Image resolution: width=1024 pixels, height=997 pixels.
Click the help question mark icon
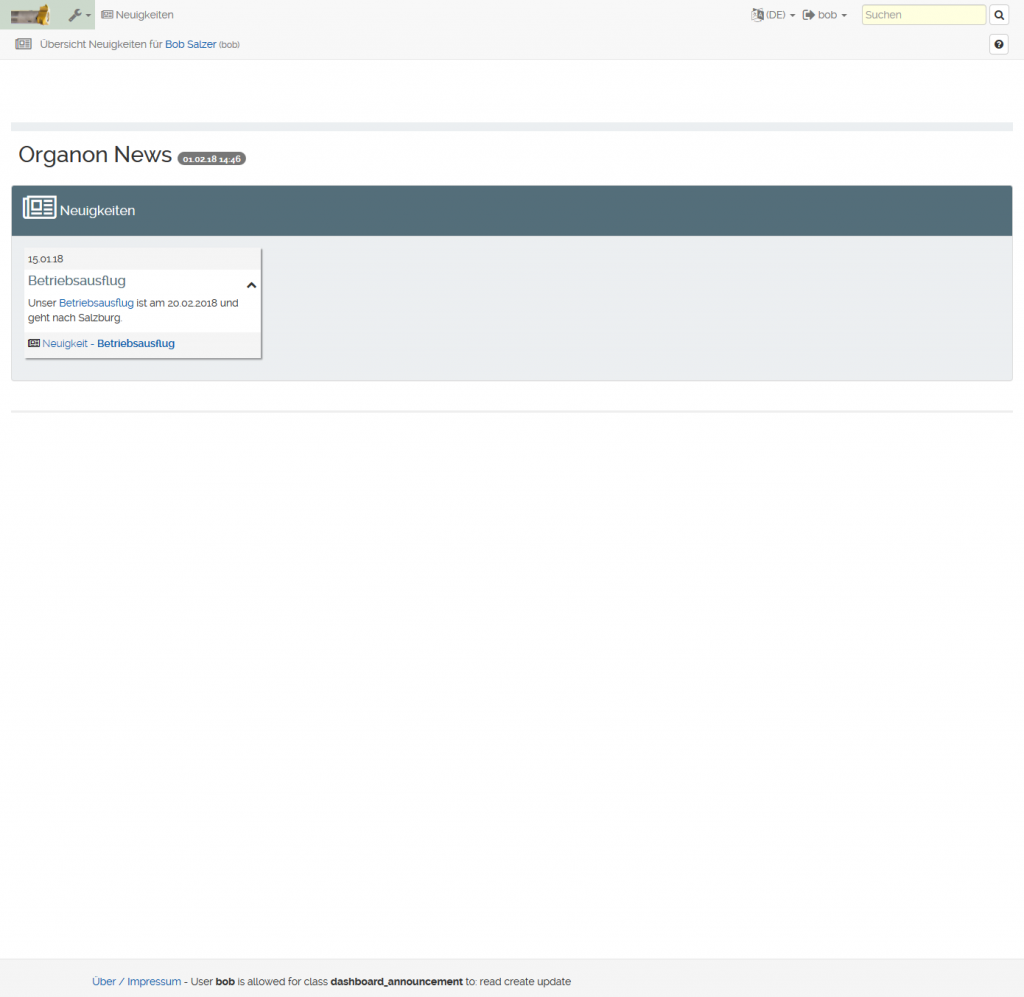[x=999, y=44]
